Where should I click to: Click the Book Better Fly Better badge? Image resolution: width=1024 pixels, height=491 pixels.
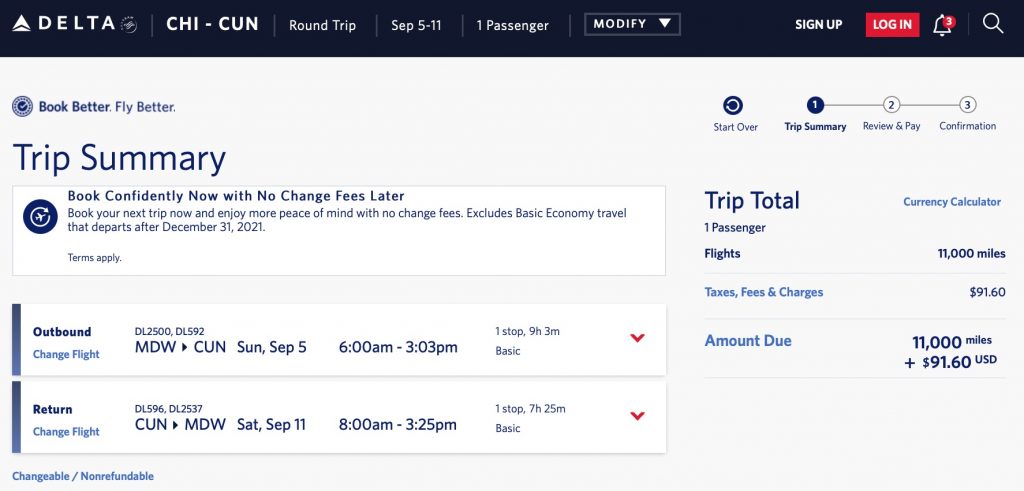tap(94, 106)
